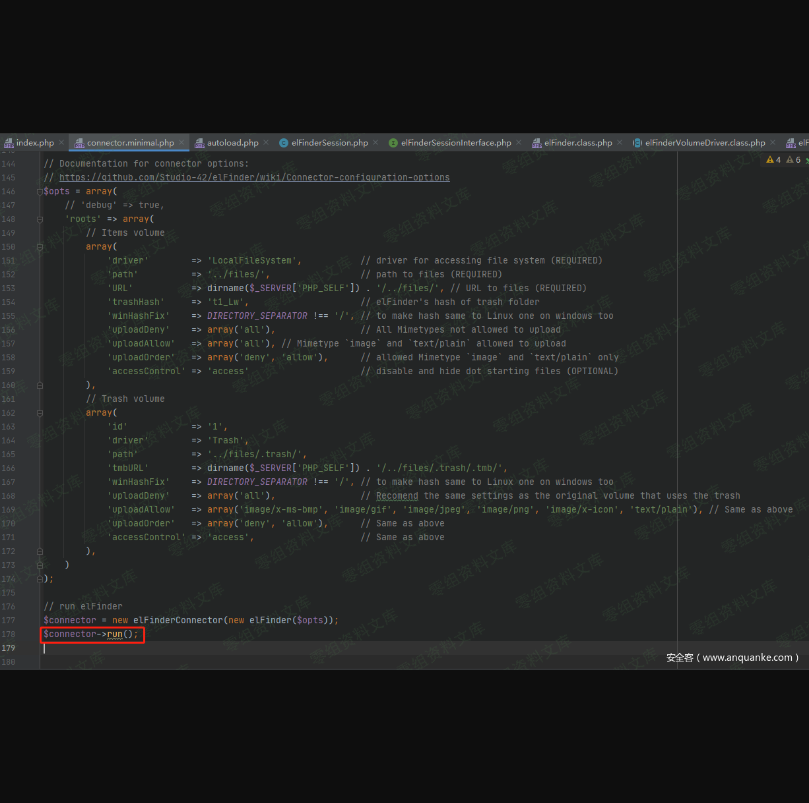
Task: Collapse the Items volume array on line 150
Action: click(x=40, y=246)
